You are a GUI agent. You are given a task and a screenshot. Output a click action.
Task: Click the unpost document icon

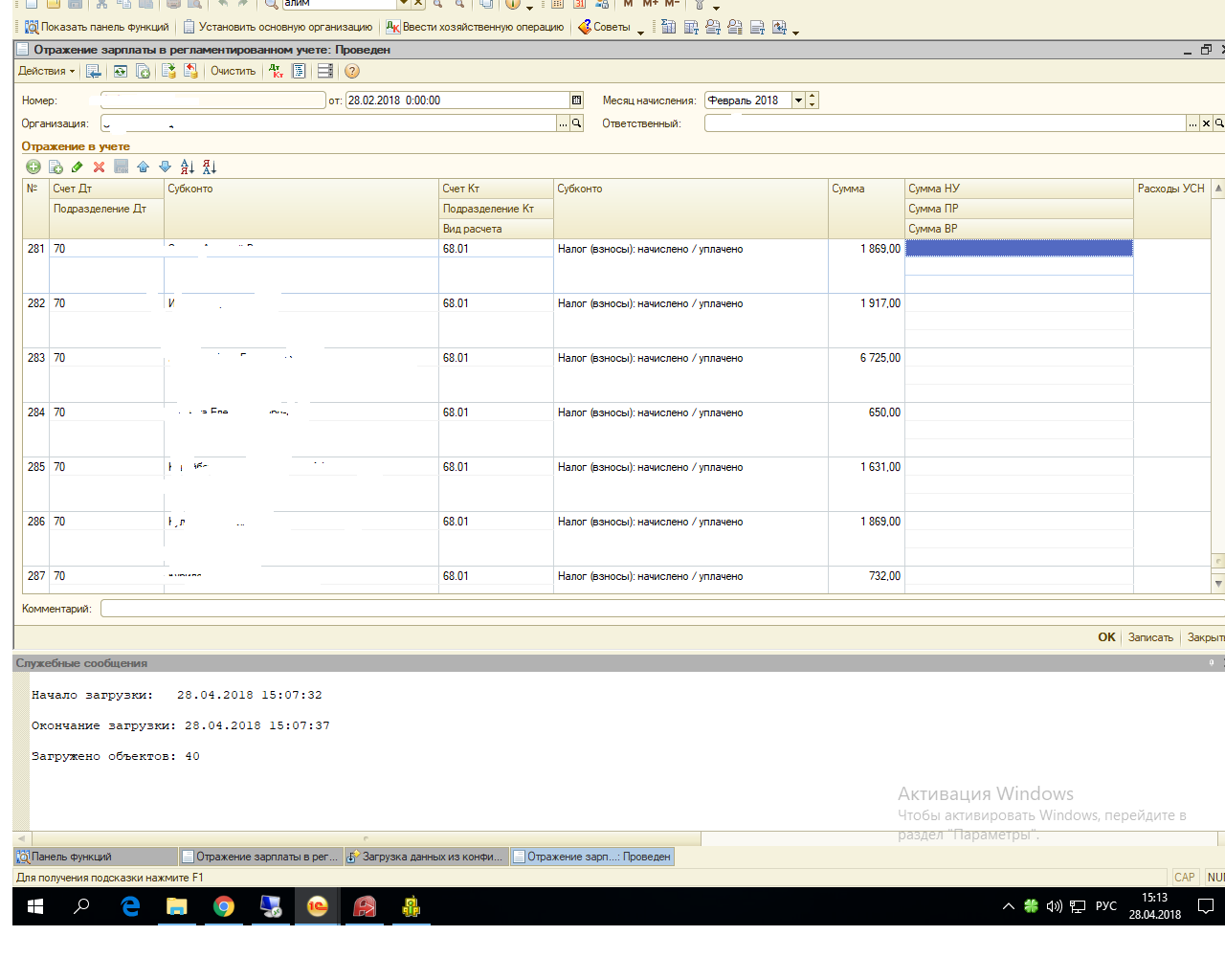pos(190,71)
